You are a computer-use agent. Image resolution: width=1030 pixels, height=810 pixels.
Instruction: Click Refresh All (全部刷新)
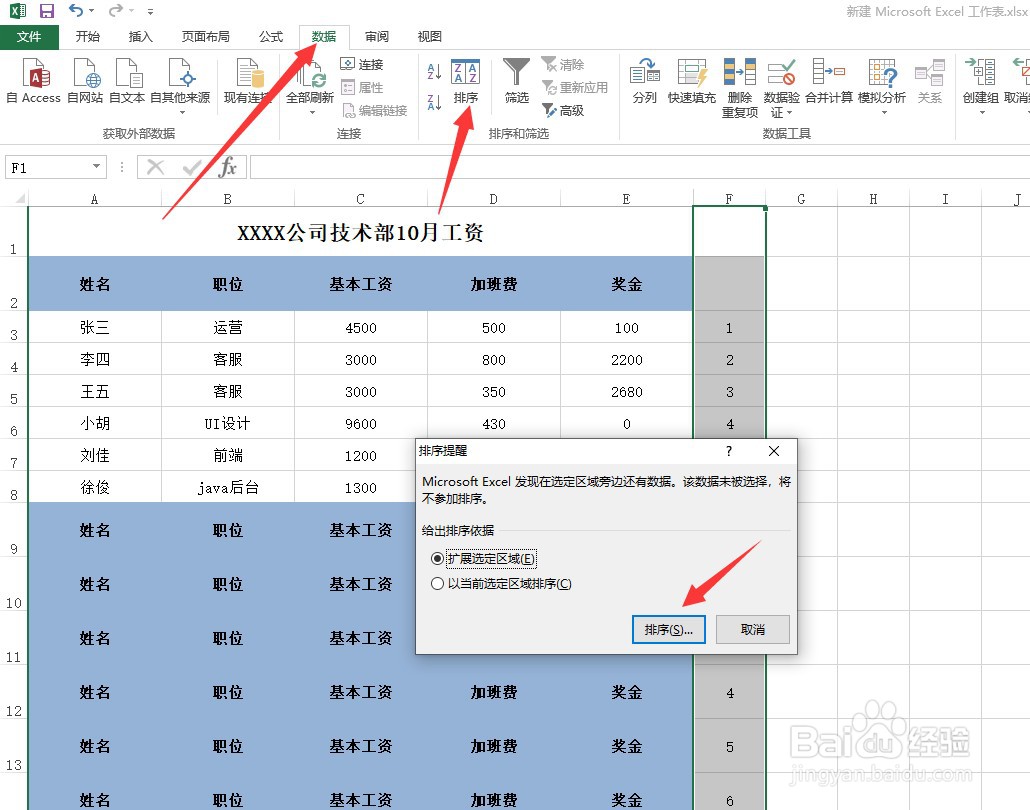[x=310, y=85]
